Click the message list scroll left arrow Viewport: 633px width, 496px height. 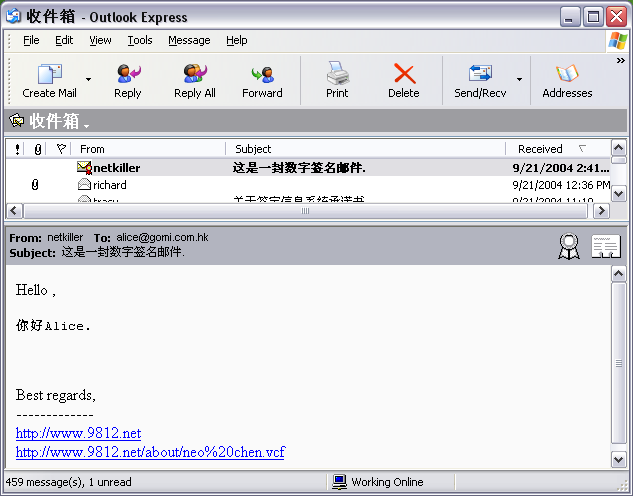[15, 211]
